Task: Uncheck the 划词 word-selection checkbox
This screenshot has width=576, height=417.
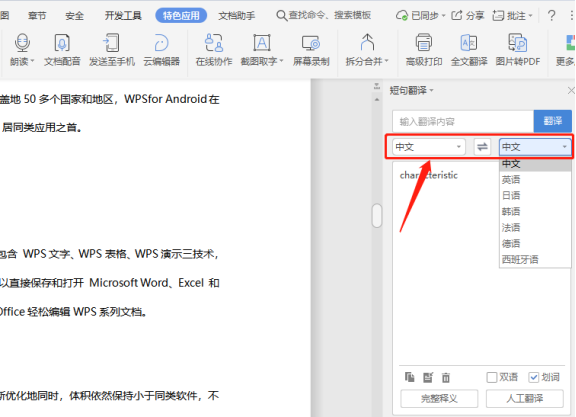Action: 533,377
